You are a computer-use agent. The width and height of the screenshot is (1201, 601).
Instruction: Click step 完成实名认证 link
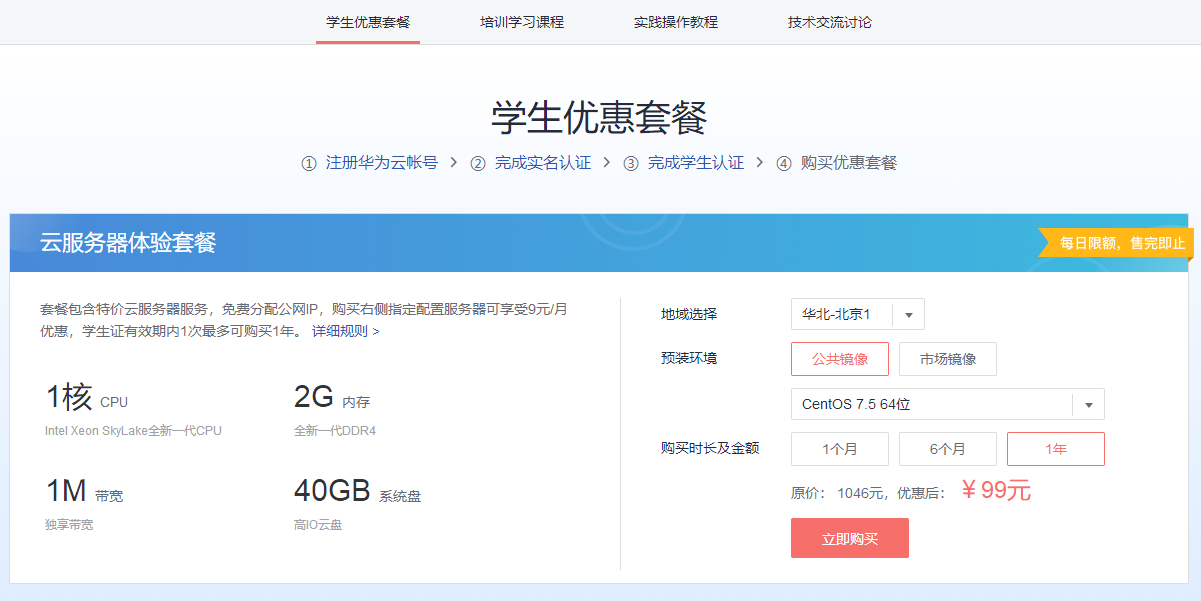(543, 162)
